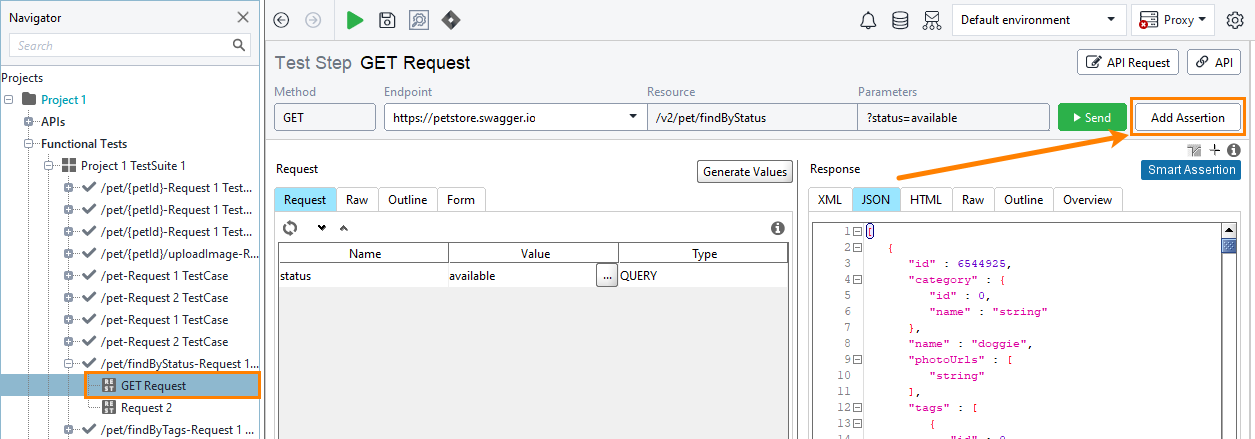Select the Raw tab in Response panel
The image size is (1255, 439).
tap(973, 199)
